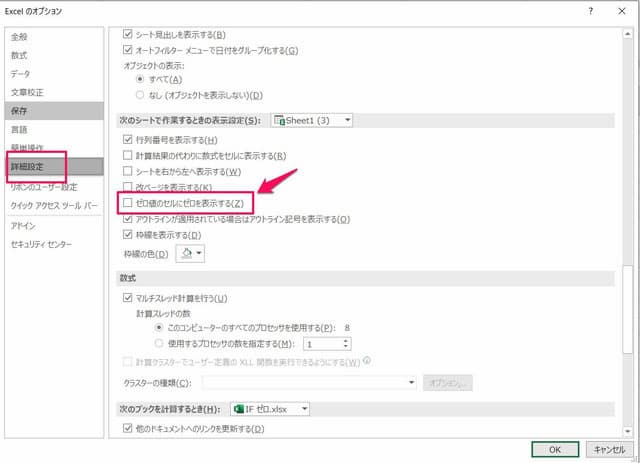Screen dimensions: 640x463
Task: Select なし (オブジェクトを表示しない) radio button
Action: pyautogui.click(x=140, y=95)
